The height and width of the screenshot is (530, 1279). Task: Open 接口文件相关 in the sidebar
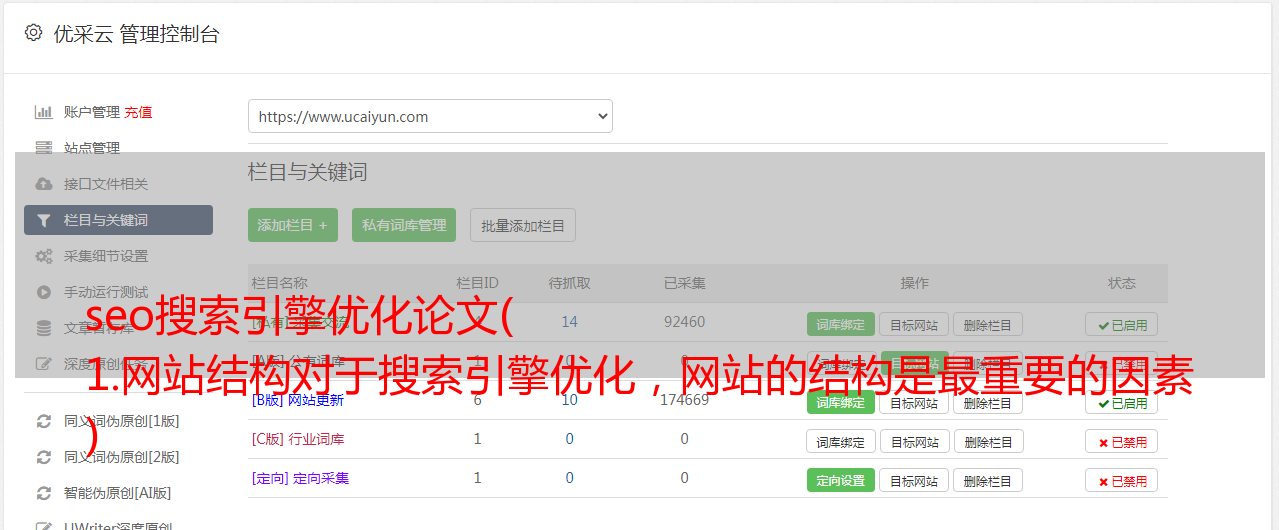point(106,184)
